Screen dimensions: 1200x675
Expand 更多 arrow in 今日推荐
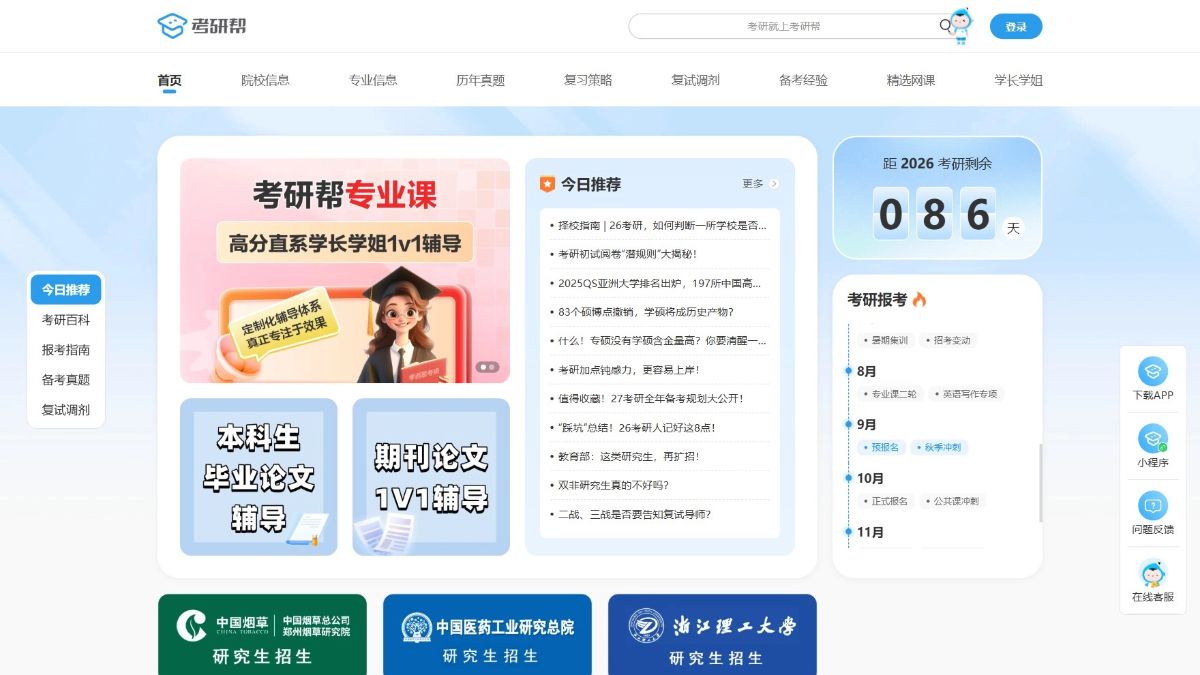pos(774,184)
